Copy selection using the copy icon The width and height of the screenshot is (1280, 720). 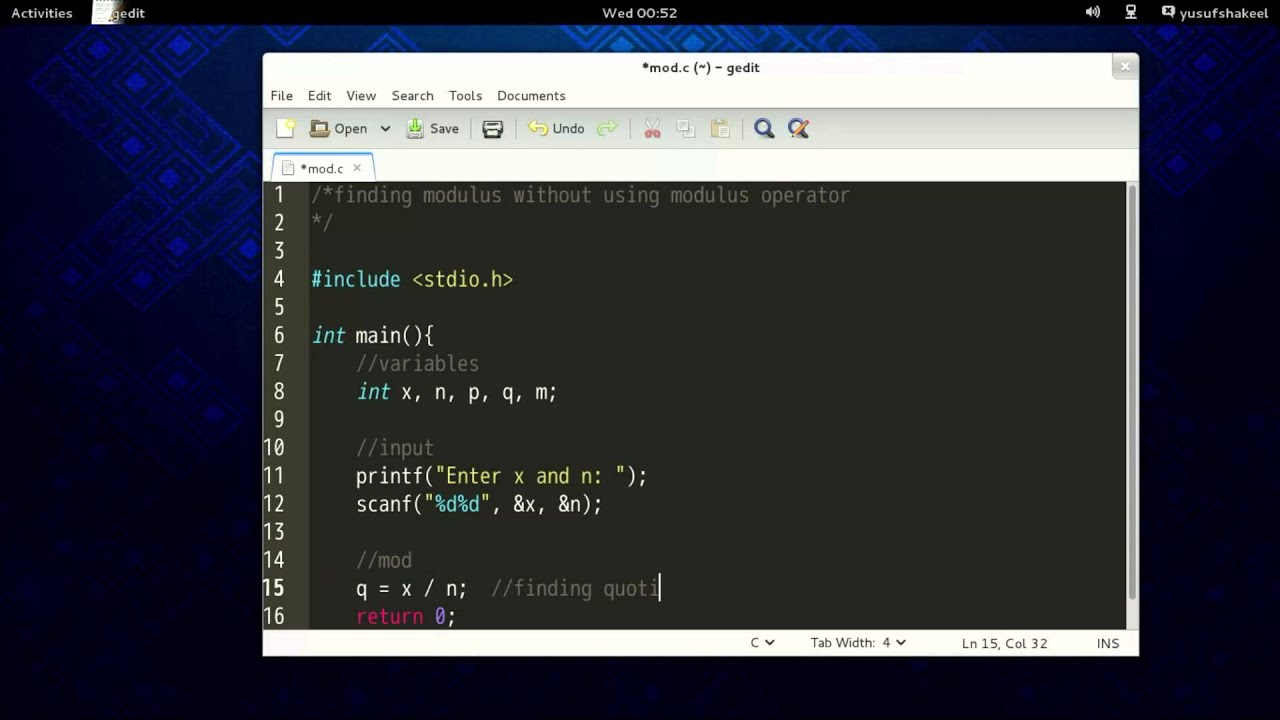(x=686, y=128)
